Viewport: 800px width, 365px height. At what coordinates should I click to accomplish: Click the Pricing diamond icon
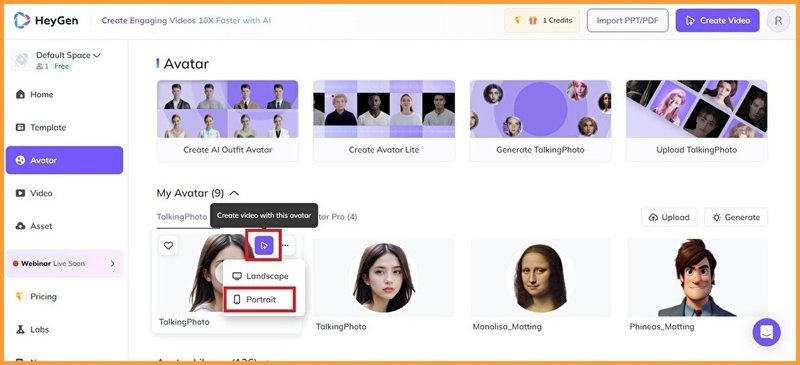tap(20, 297)
